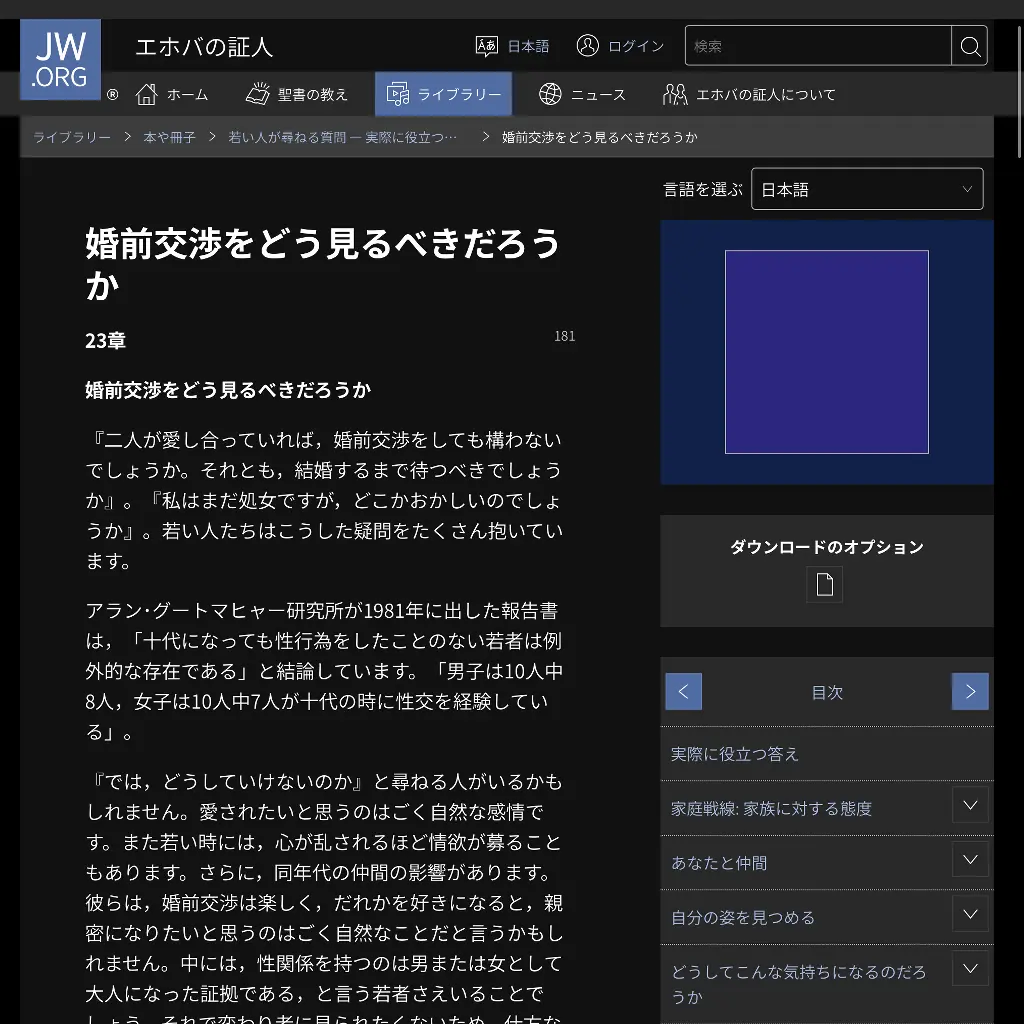The width and height of the screenshot is (1024, 1024).
Task: Click the publication cover thumbnail
Action: point(826,352)
